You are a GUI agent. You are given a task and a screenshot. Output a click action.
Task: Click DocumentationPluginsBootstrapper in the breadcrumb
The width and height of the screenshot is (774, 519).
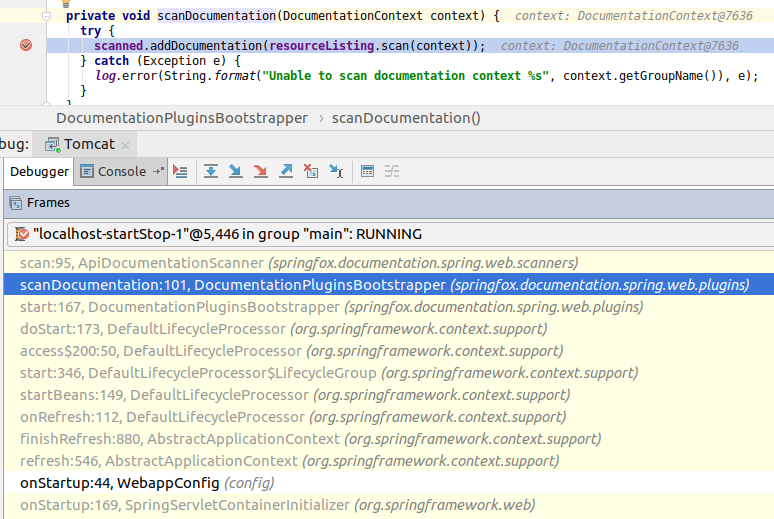(x=182, y=118)
